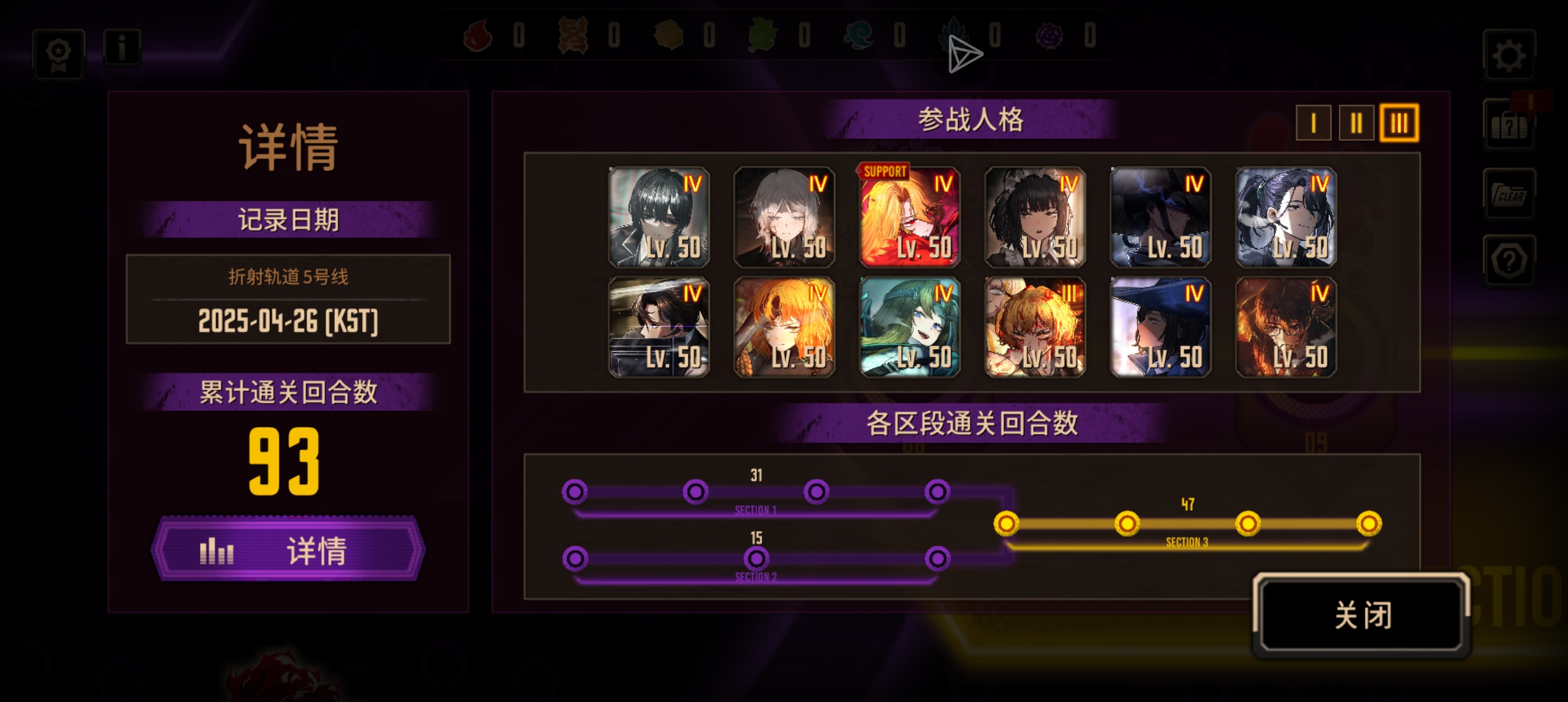Open the settings gear icon
1568x702 pixels.
click(1509, 55)
